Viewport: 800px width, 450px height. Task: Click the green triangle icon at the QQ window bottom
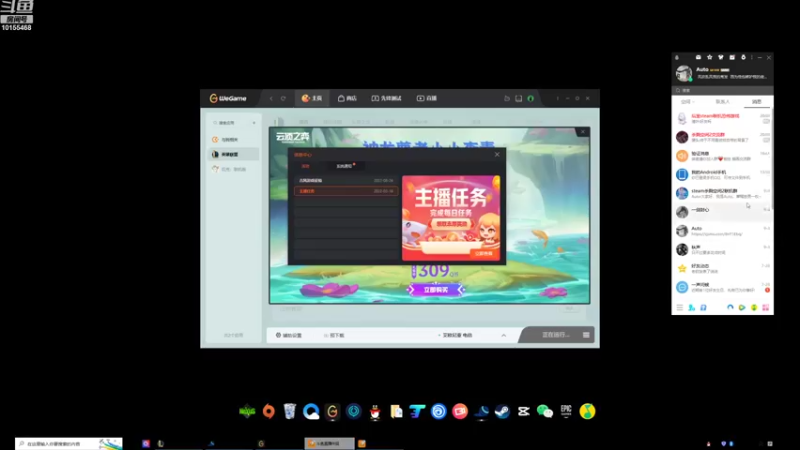(x=742, y=308)
